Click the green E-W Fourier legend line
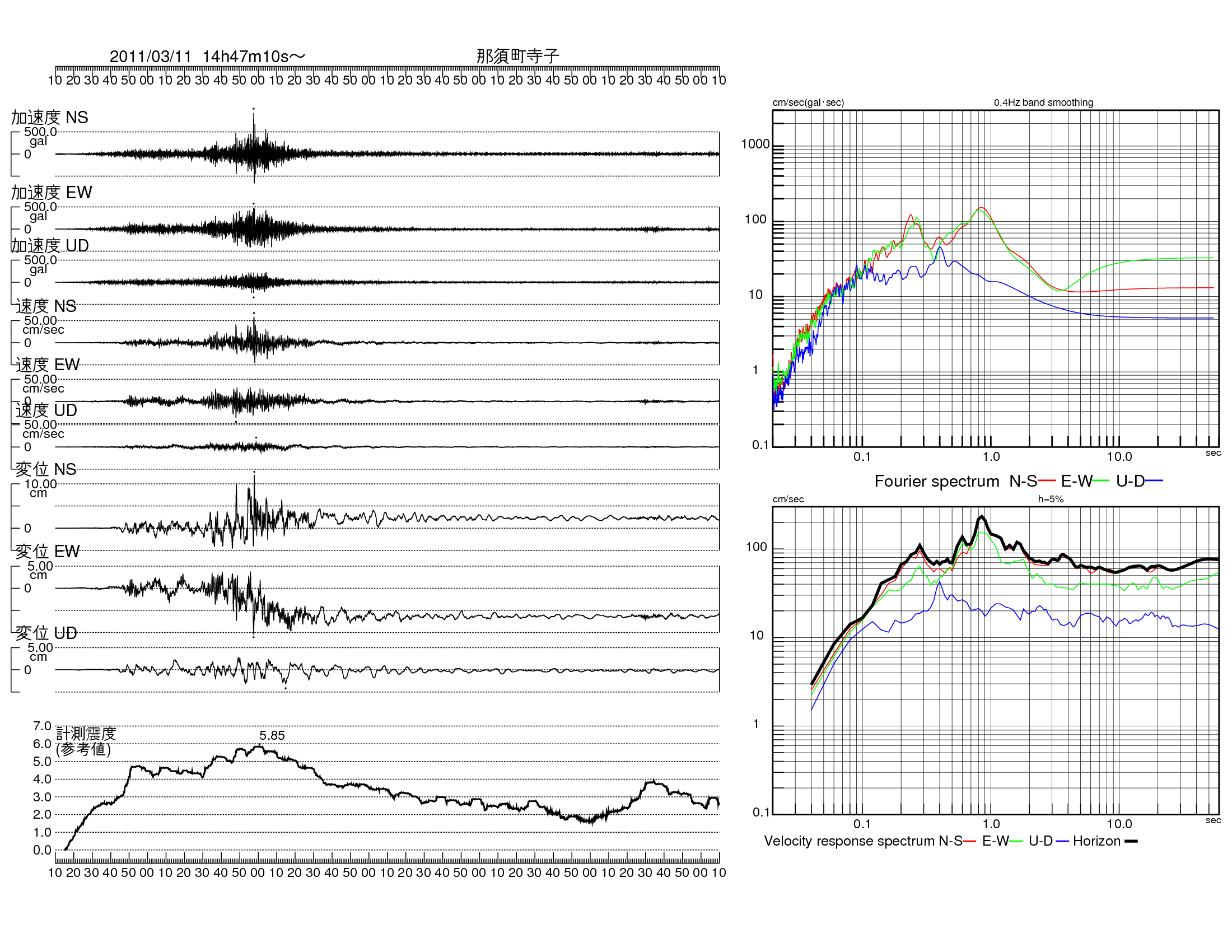Screen dimensions: 1232x952 coord(1101,480)
